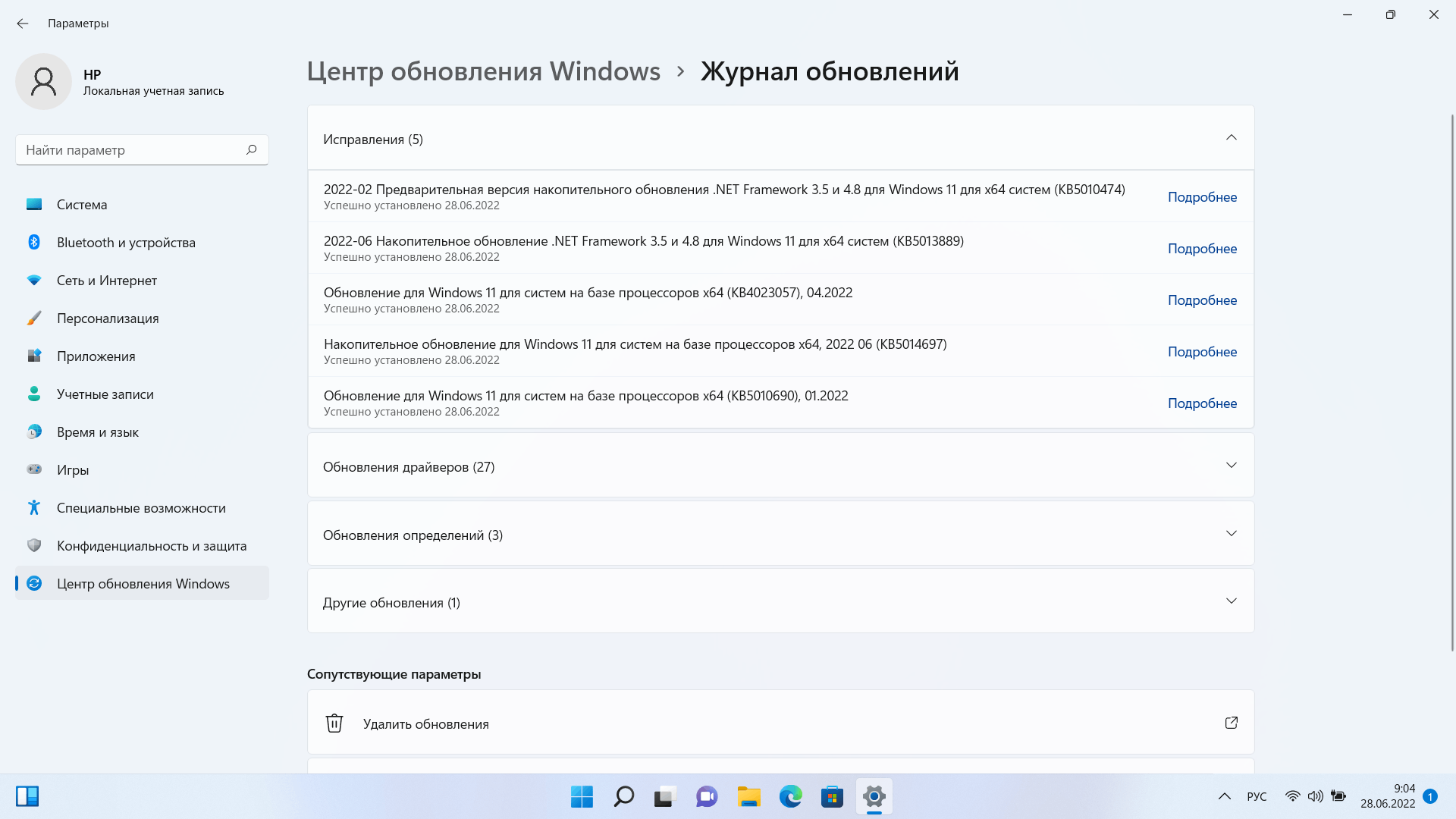Collapse the Исправления (5) section

click(x=780, y=138)
